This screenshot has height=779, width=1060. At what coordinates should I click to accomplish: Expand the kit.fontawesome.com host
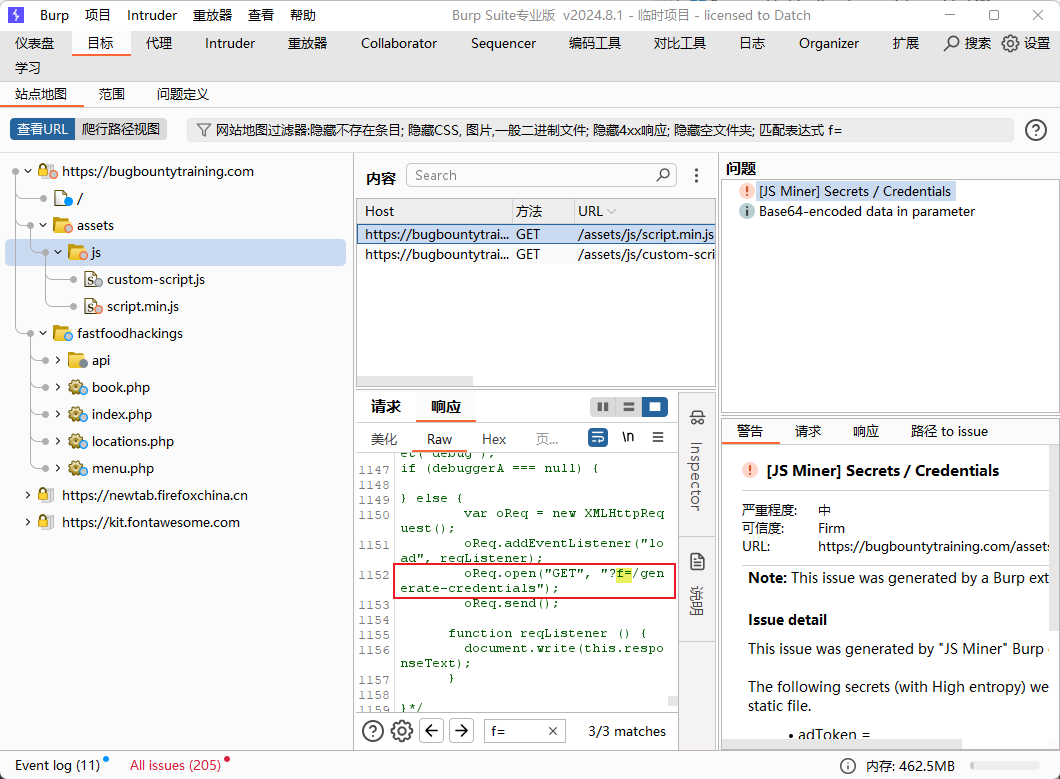[x=28, y=523]
